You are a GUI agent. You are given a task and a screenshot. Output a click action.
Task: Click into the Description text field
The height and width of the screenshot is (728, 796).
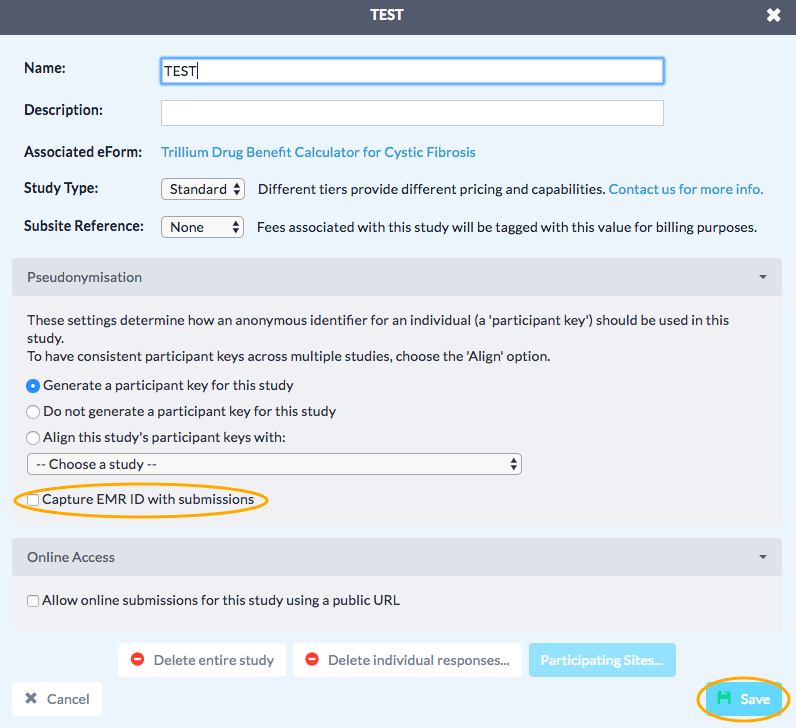pyautogui.click(x=412, y=112)
